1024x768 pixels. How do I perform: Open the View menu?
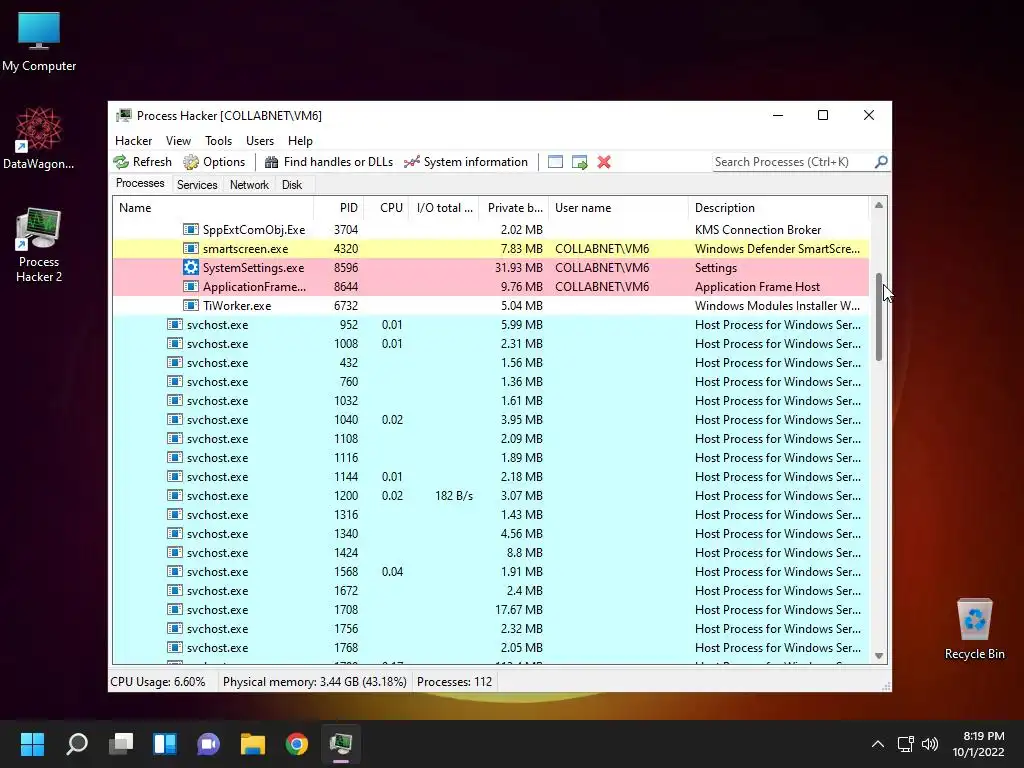(178, 140)
